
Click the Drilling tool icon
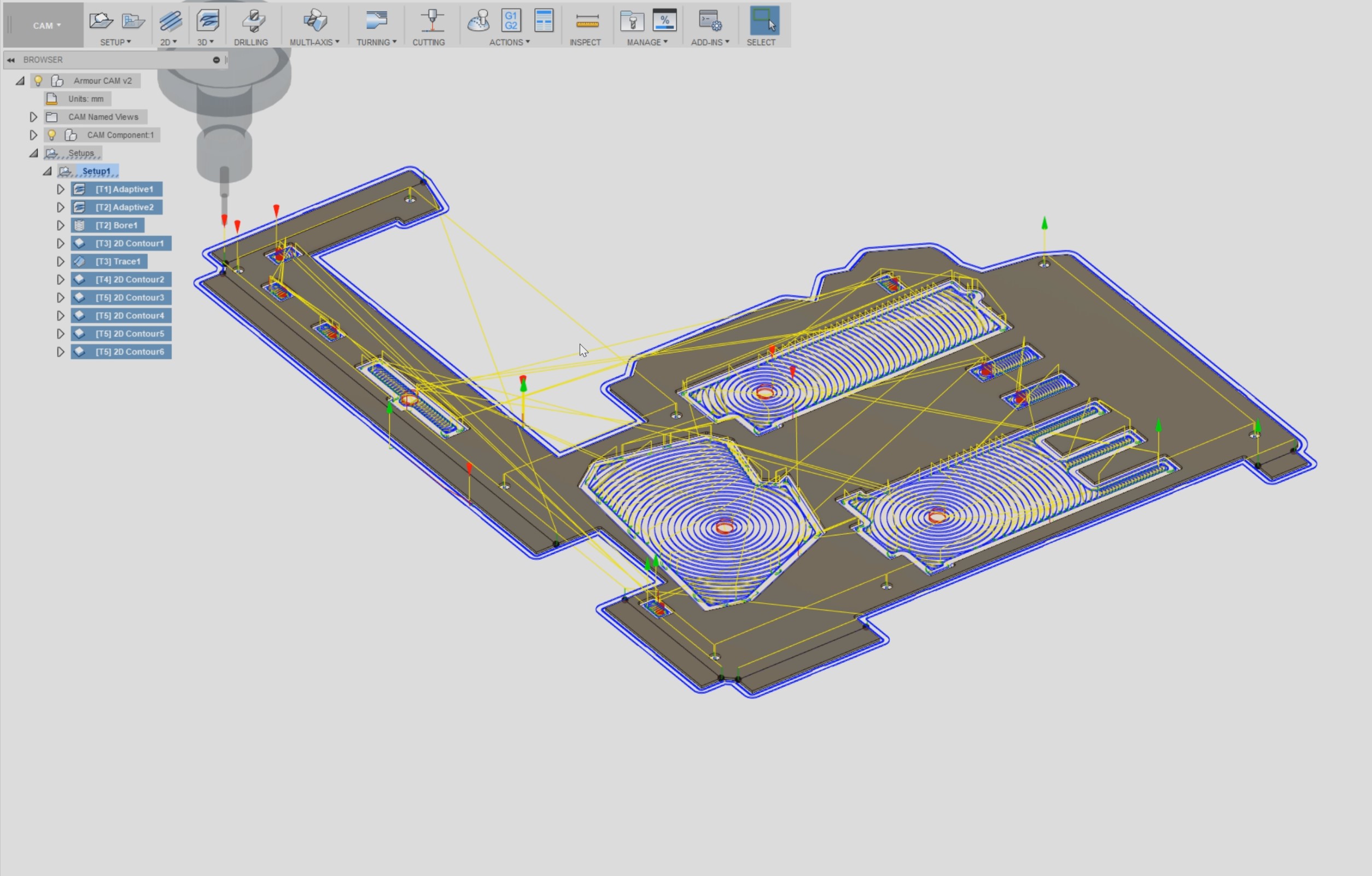click(253, 21)
